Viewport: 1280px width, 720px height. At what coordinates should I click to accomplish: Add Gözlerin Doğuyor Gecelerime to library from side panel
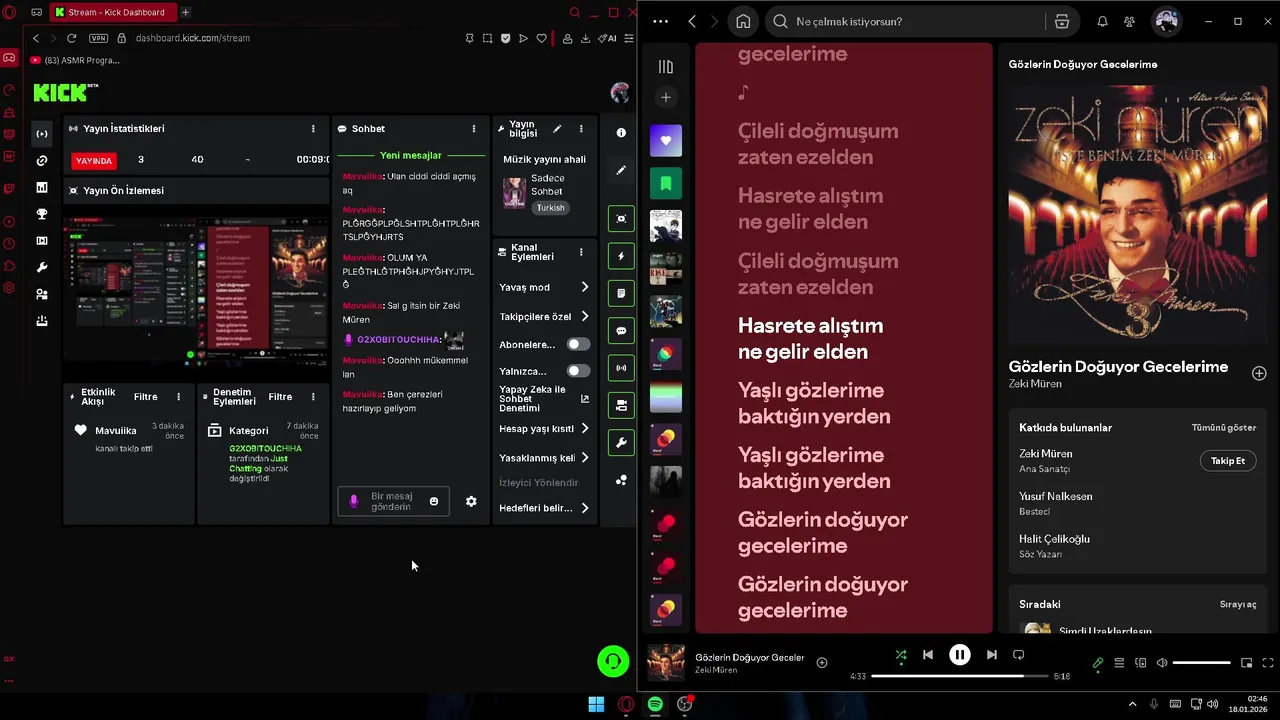click(1259, 373)
